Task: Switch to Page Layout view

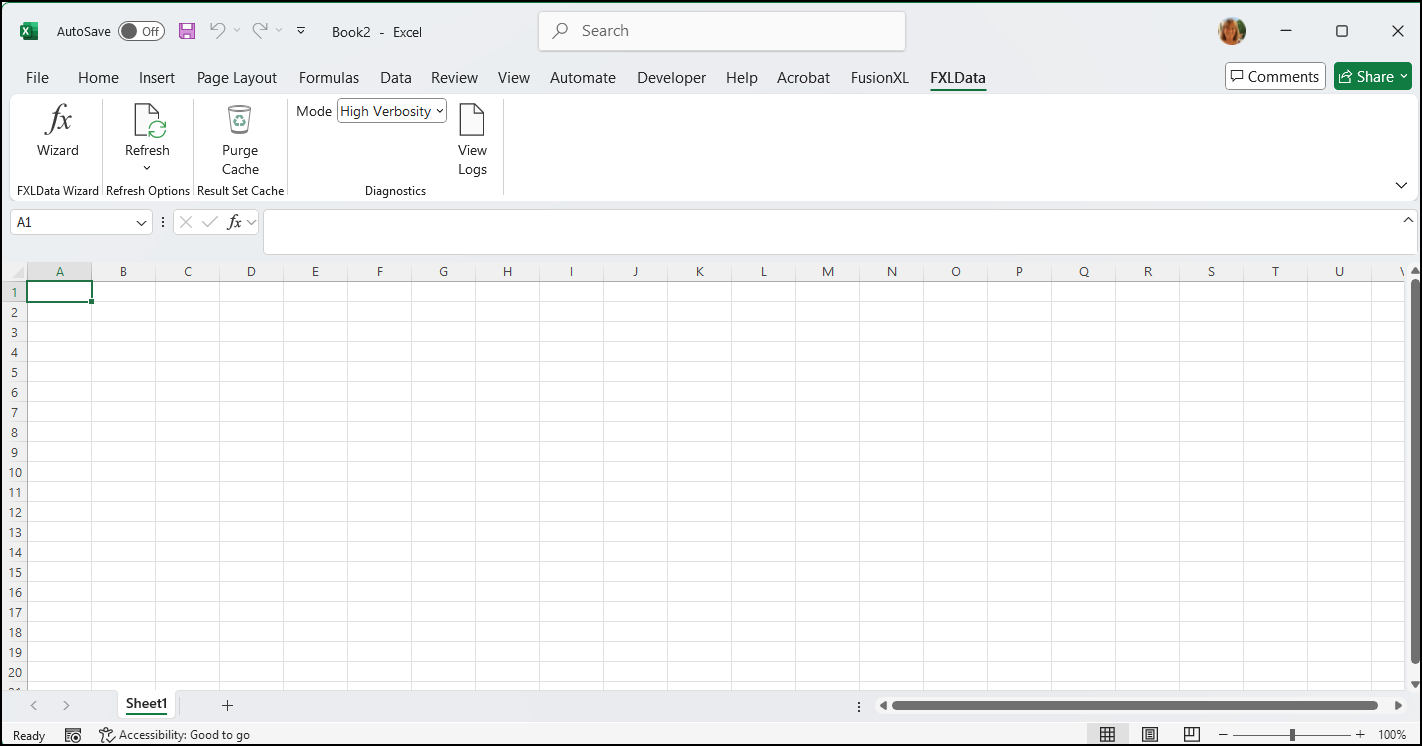Action: (x=1149, y=734)
